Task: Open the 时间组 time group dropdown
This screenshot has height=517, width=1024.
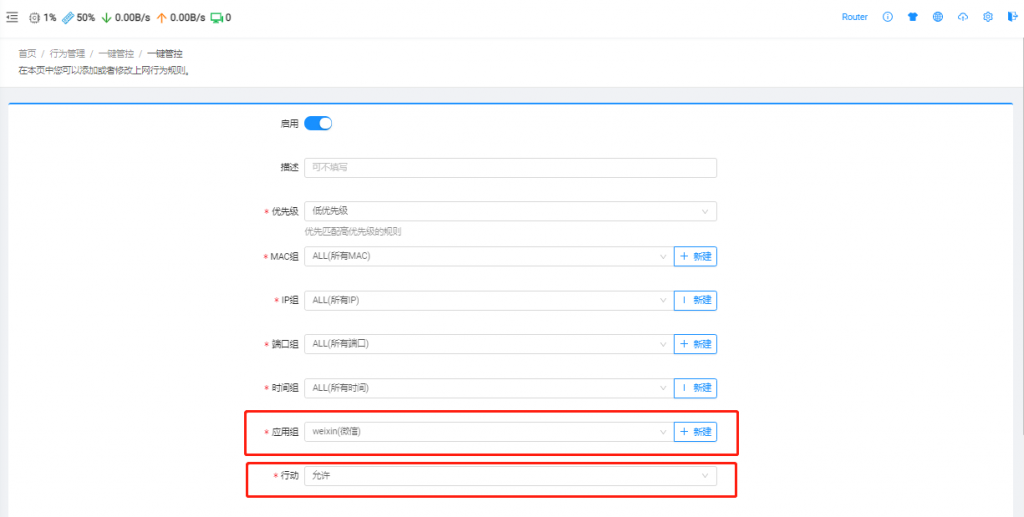Action: [x=489, y=388]
